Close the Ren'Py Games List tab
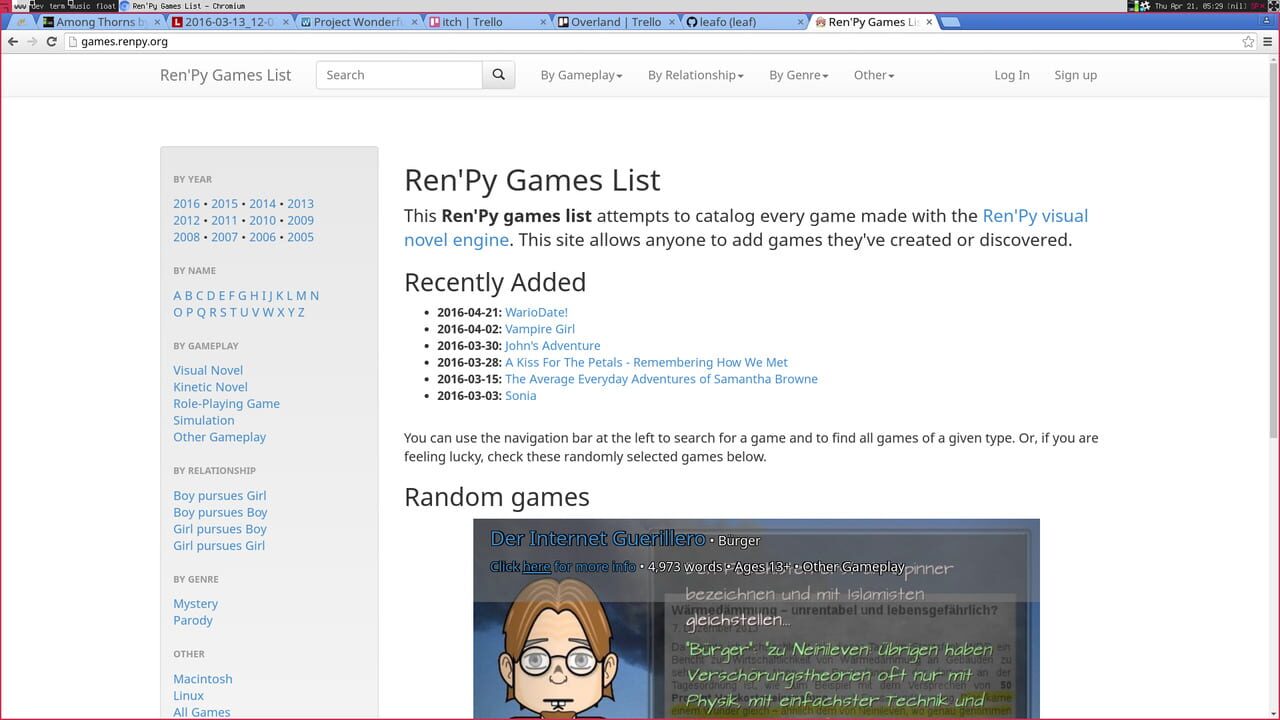Image resolution: width=1280 pixels, height=720 pixels. pos(929,22)
